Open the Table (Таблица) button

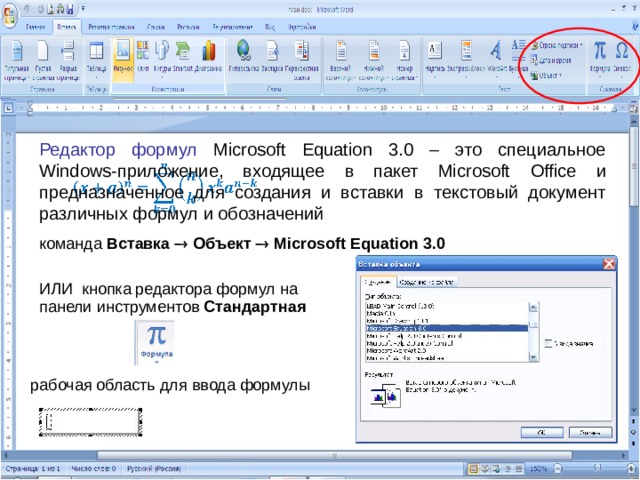pyautogui.click(x=96, y=60)
